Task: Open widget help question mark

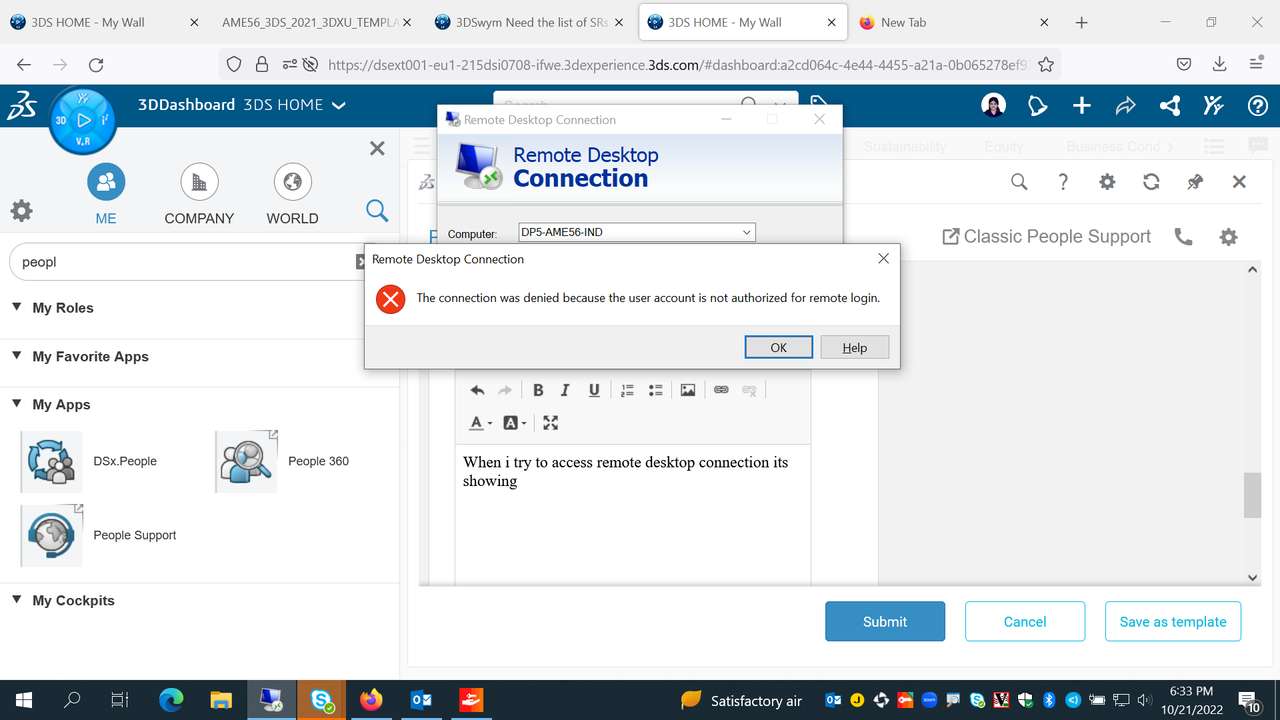Action: coord(1063,182)
